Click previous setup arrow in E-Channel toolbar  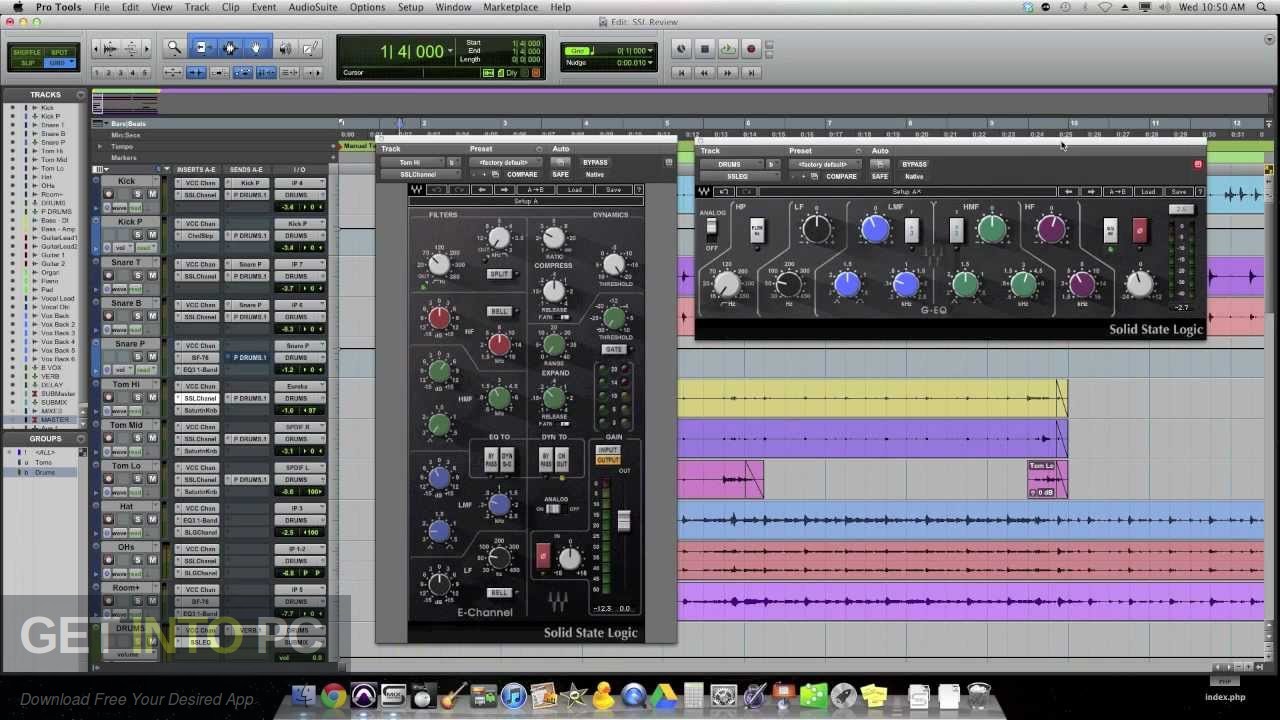[482, 189]
